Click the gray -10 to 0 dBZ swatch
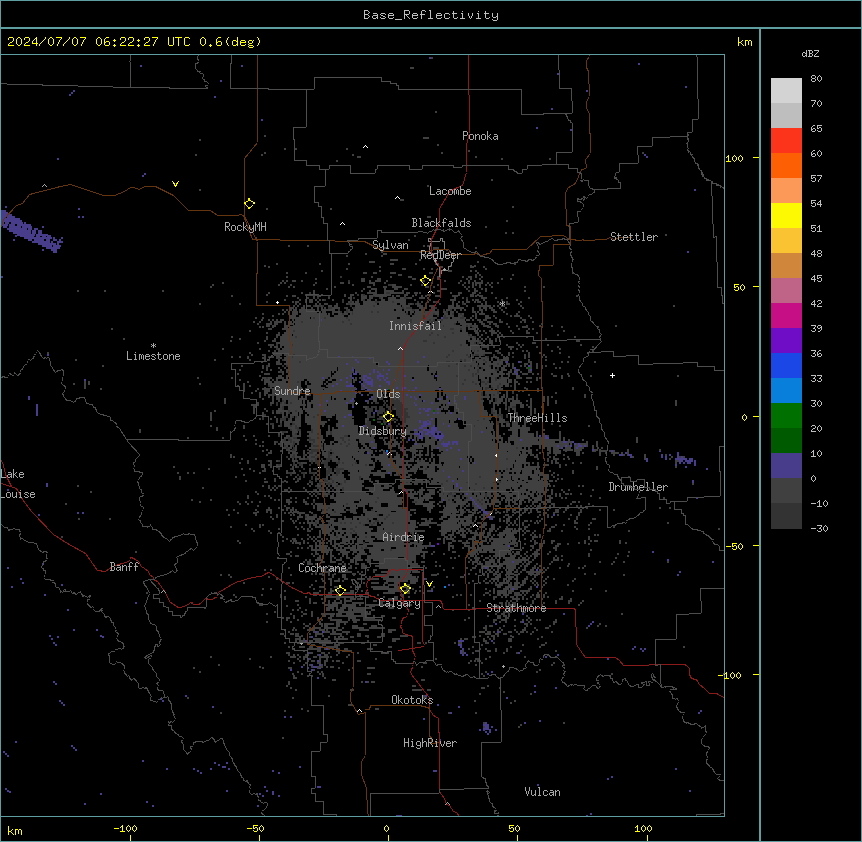Viewport: 862px width, 842px height. [x=786, y=491]
